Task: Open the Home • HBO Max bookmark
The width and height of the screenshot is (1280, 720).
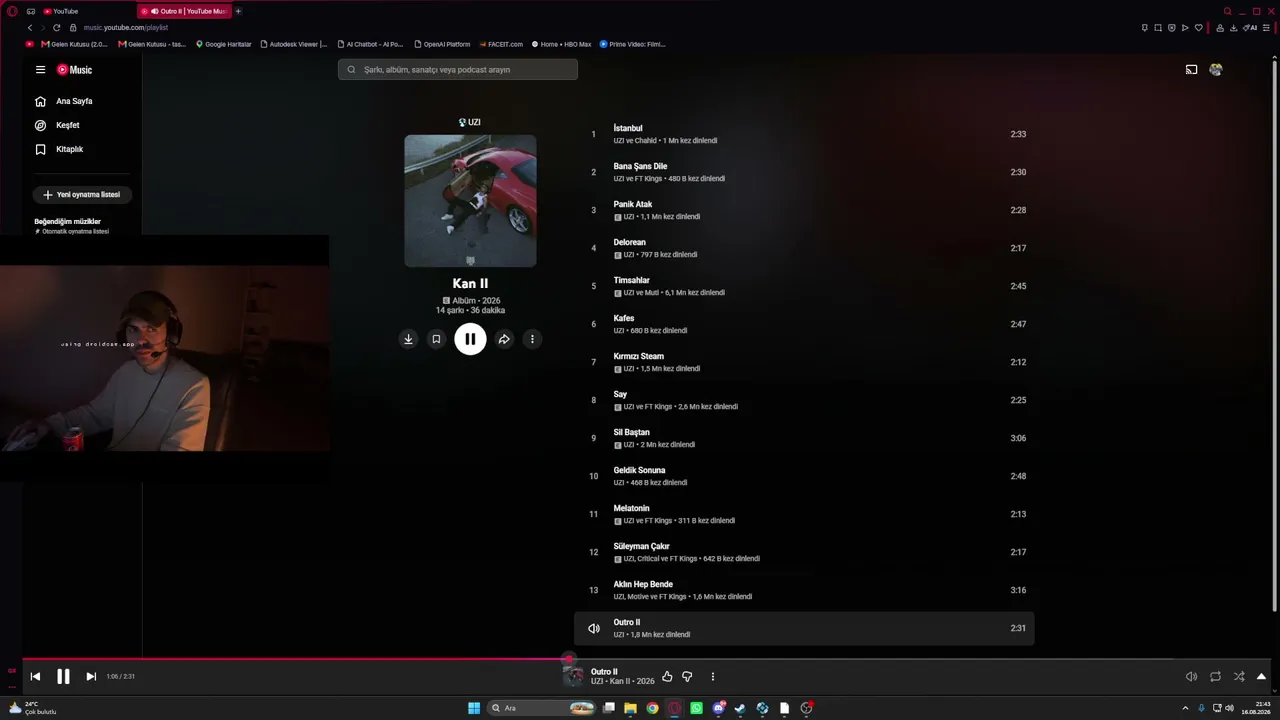Action: pyautogui.click(x=562, y=44)
